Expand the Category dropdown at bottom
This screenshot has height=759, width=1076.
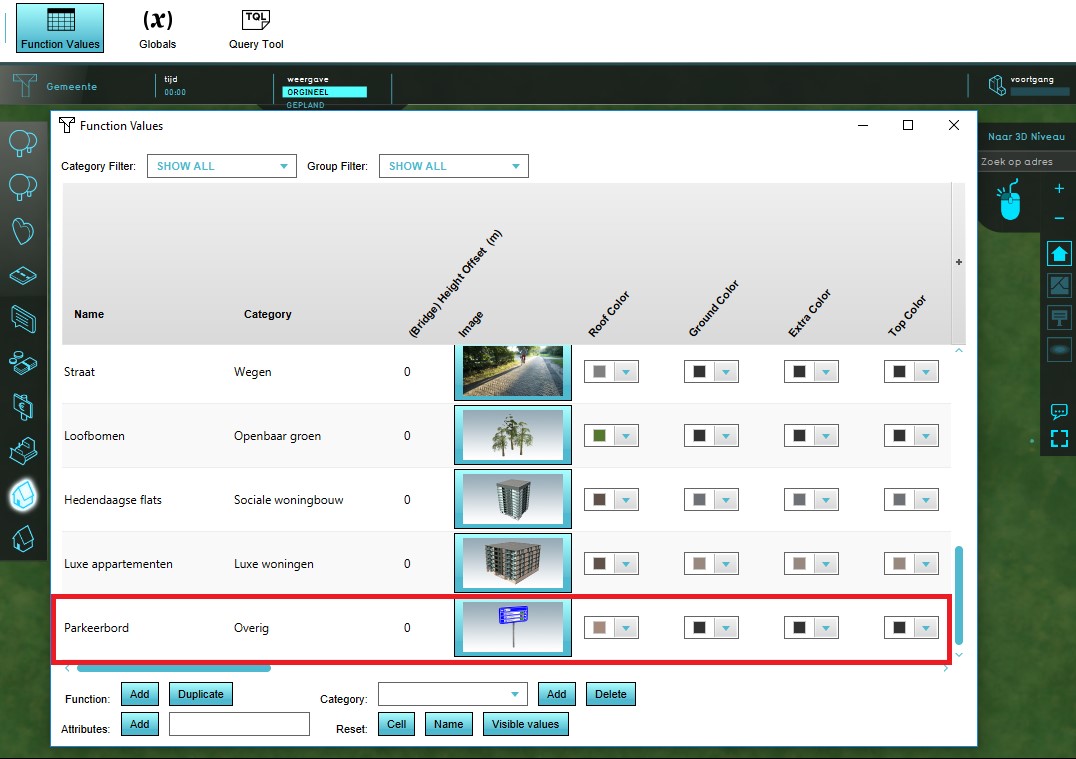[452, 694]
